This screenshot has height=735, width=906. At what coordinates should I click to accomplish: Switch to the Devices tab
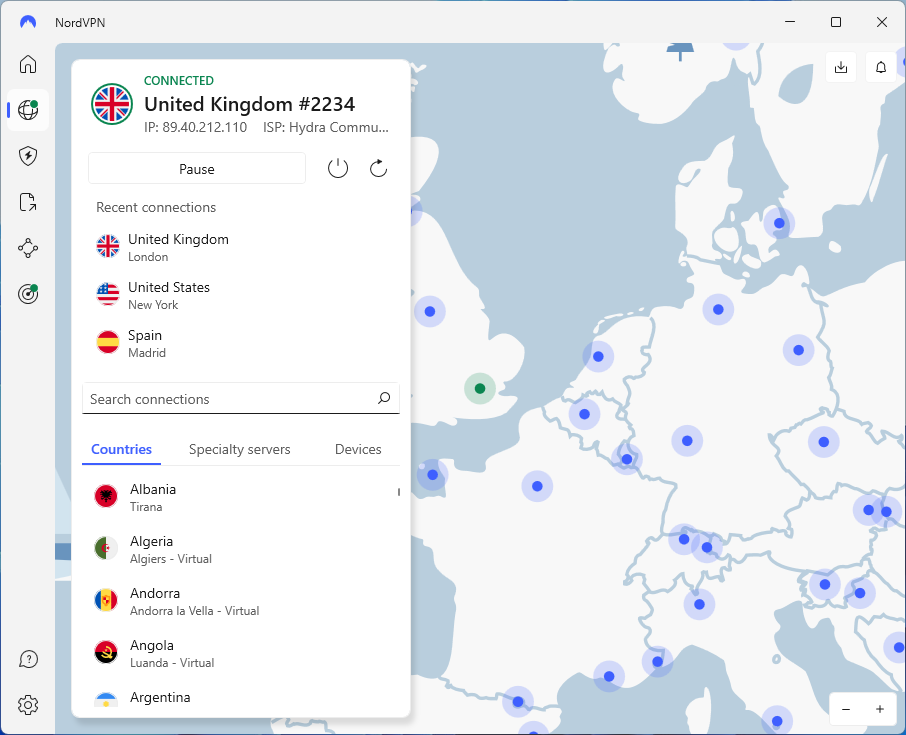358,450
